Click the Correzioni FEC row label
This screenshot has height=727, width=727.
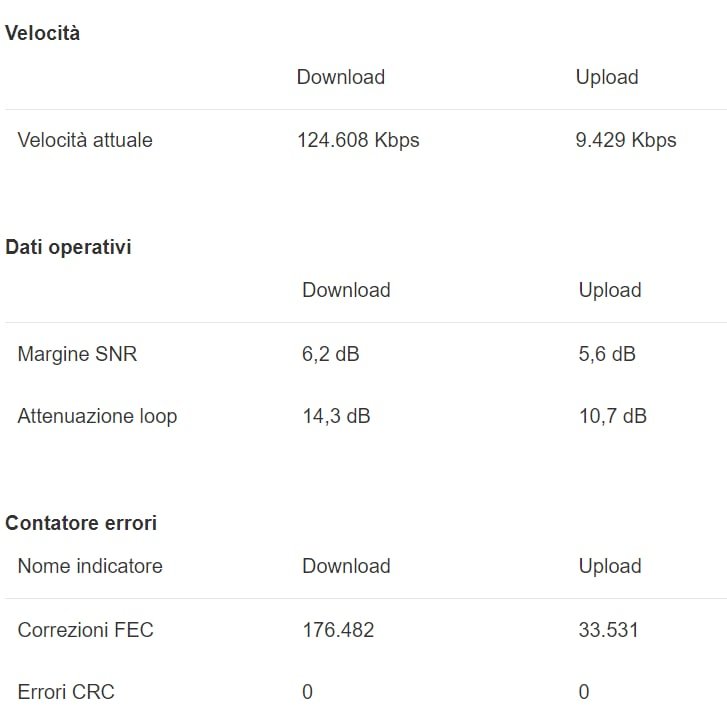pyautogui.click(x=86, y=630)
